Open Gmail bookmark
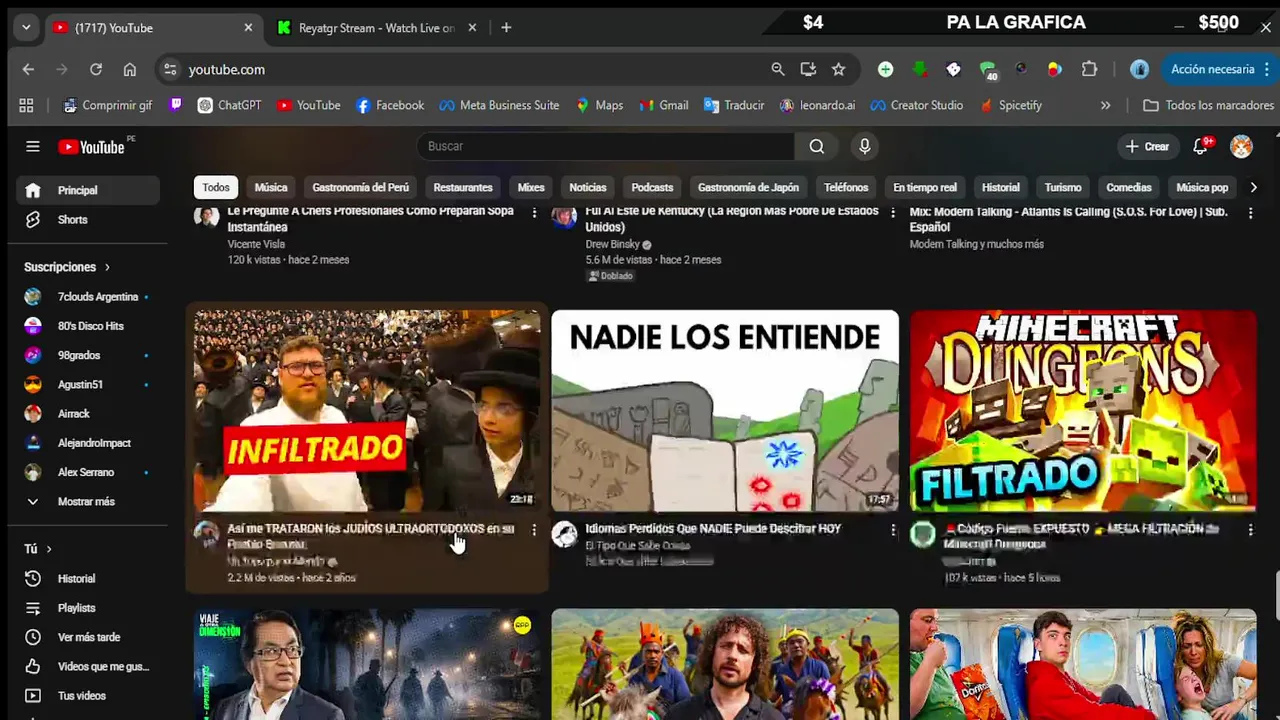The image size is (1280, 720). coord(663,105)
